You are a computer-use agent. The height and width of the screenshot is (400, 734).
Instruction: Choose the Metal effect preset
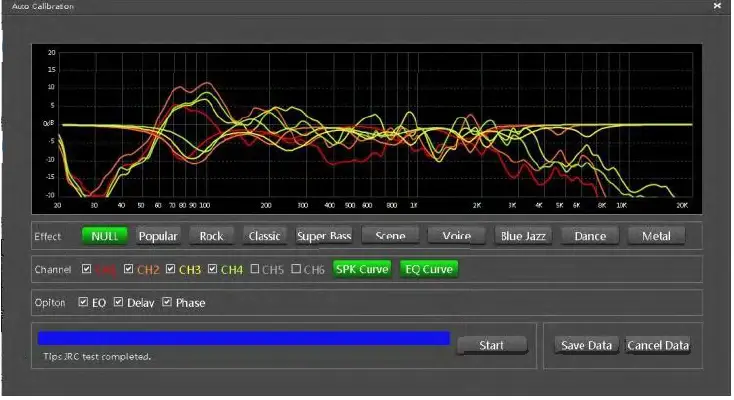click(x=656, y=236)
